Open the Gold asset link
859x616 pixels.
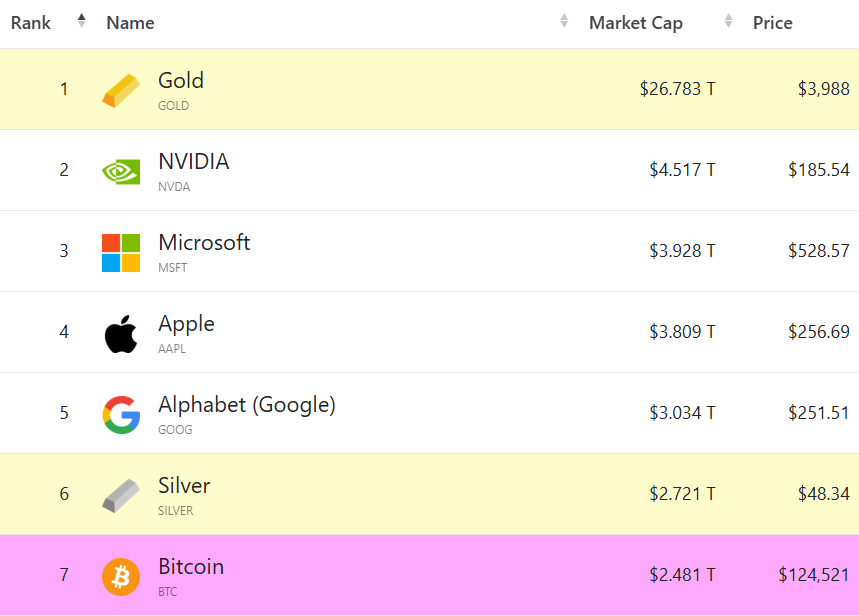[181, 81]
